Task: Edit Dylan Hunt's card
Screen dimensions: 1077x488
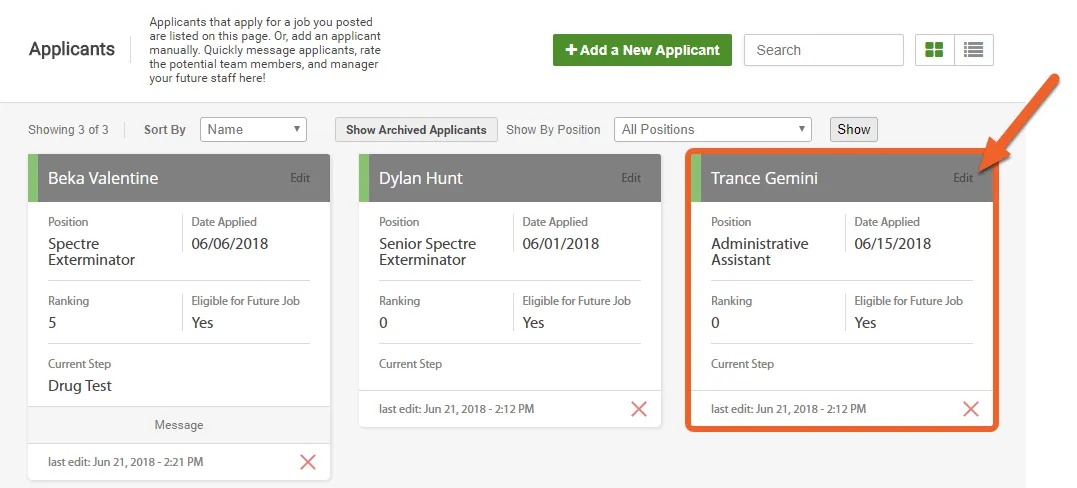Action: [x=631, y=178]
